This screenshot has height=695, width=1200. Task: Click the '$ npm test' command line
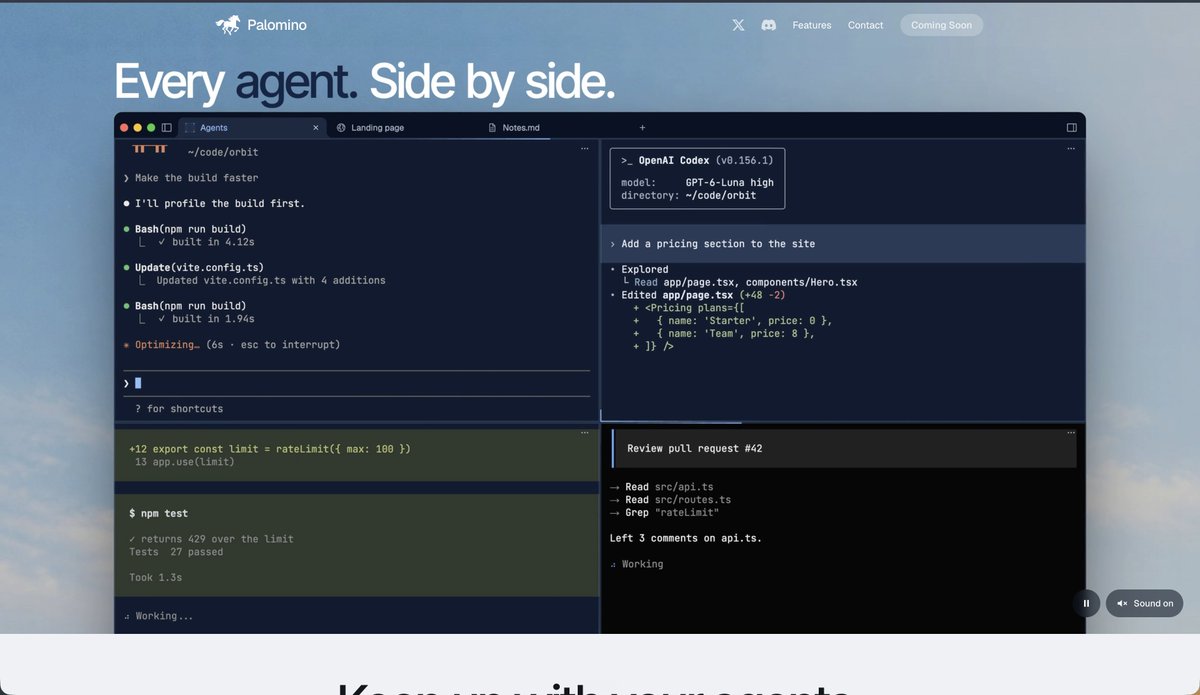(159, 513)
